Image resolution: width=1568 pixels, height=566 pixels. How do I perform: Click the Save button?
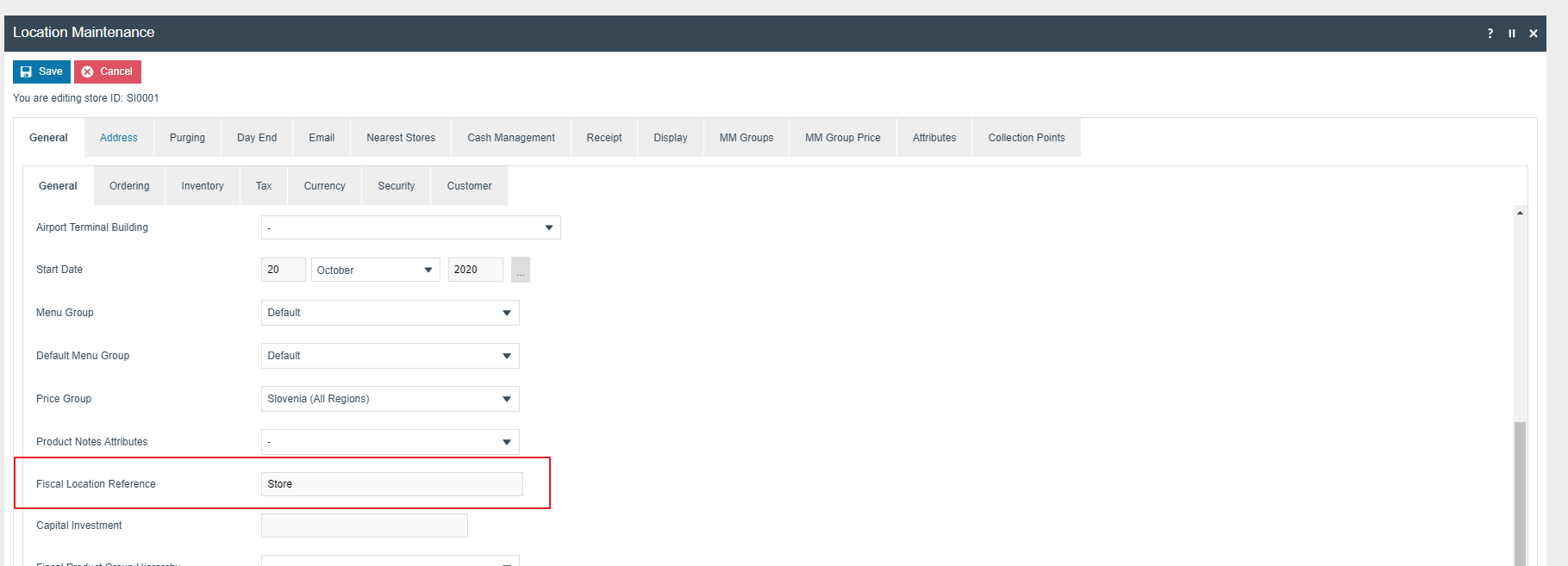pos(41,72)
